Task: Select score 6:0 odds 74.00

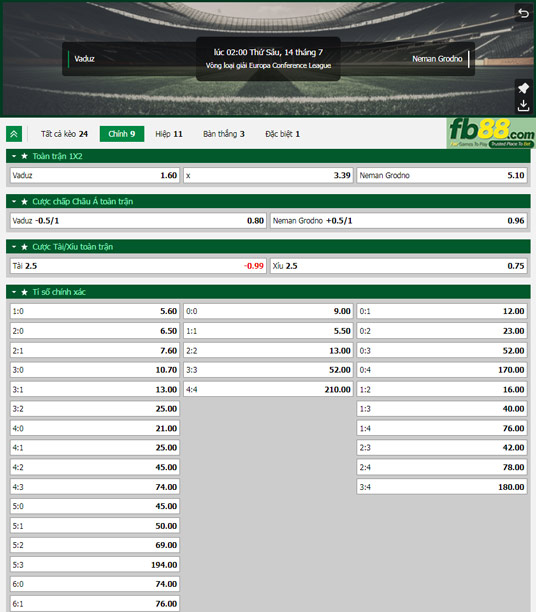Action: click(94, 584)
